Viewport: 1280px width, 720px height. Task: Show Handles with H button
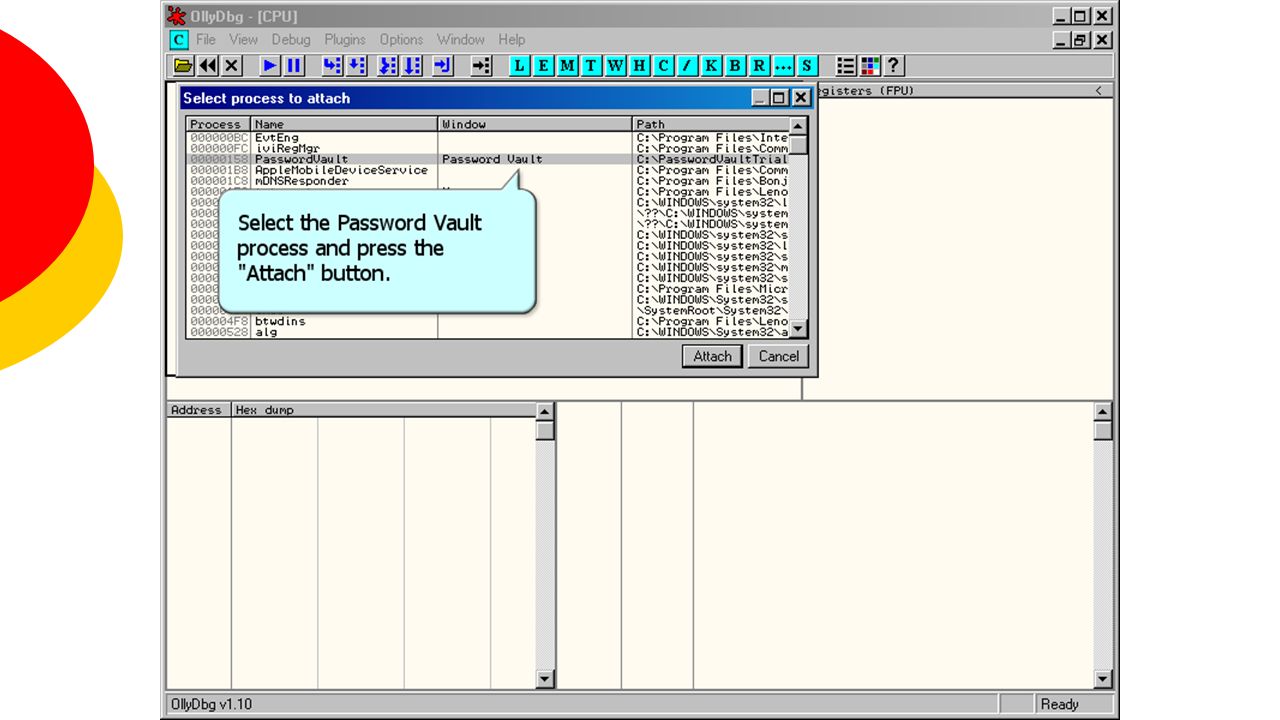[x=640, y=65]
